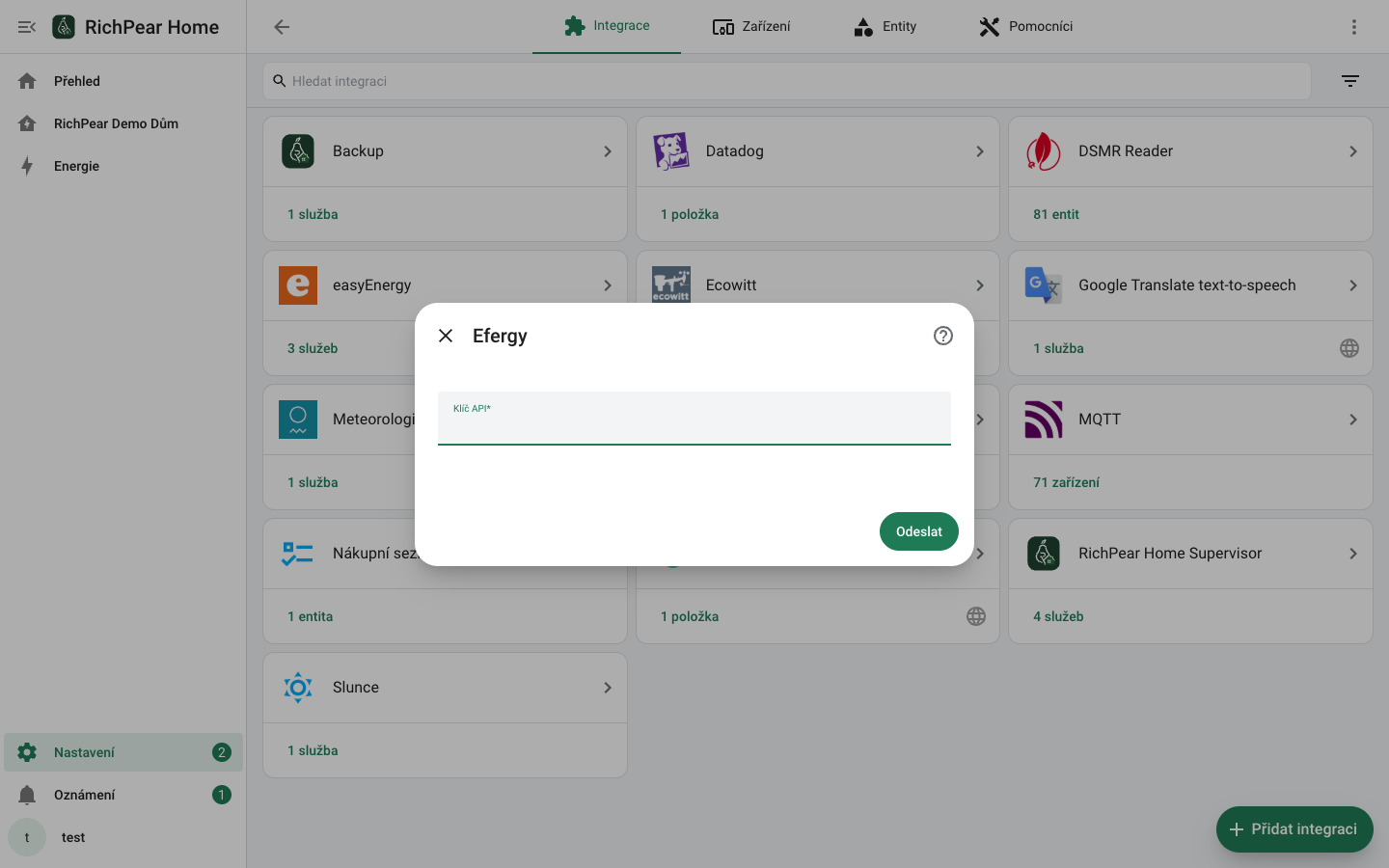The height and width of the screenshot is (868, 1389).
Task: Open the 81 entit link
Action: 1056,214
